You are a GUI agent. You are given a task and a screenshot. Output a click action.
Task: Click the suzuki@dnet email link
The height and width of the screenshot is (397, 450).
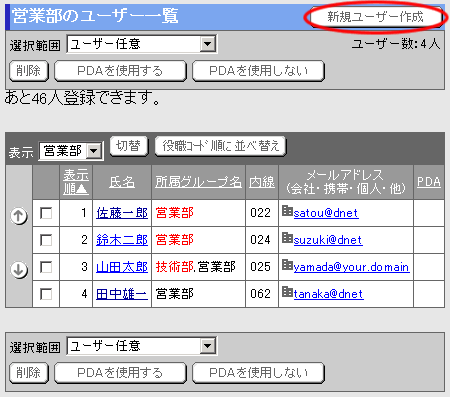coord(328,240)
